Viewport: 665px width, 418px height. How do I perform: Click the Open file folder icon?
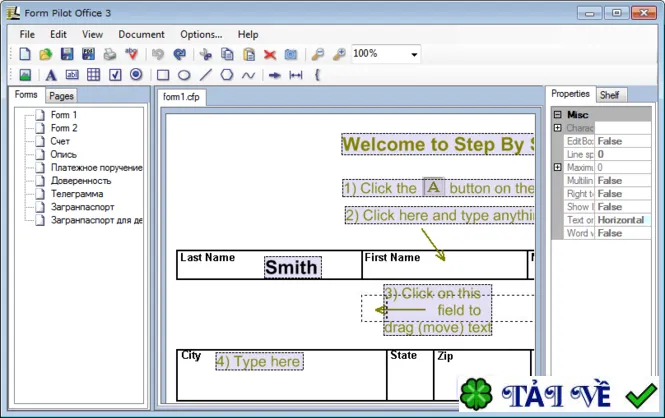pos(45,54)
